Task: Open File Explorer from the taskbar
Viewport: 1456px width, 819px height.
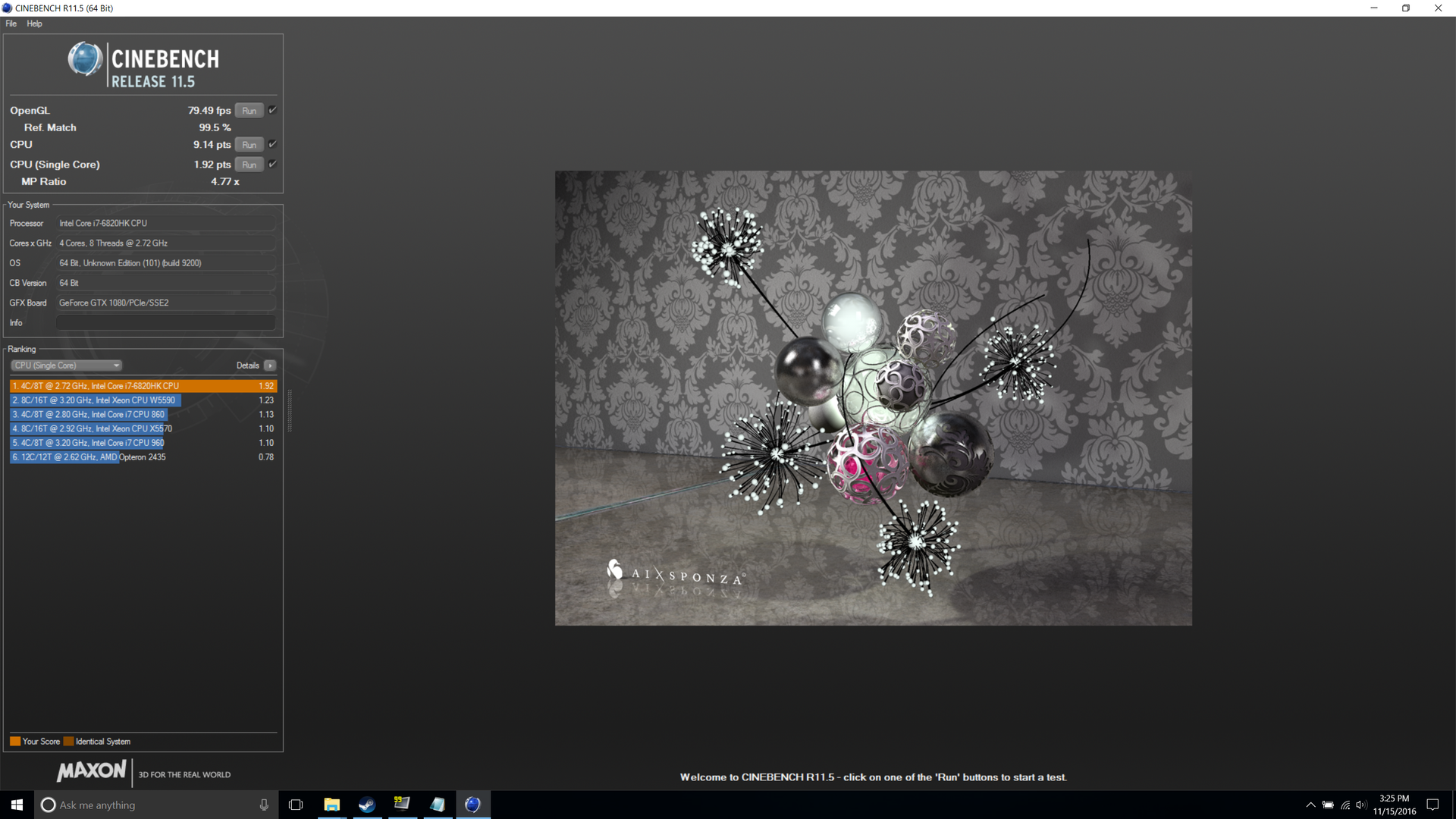Action: pos(331,805)
